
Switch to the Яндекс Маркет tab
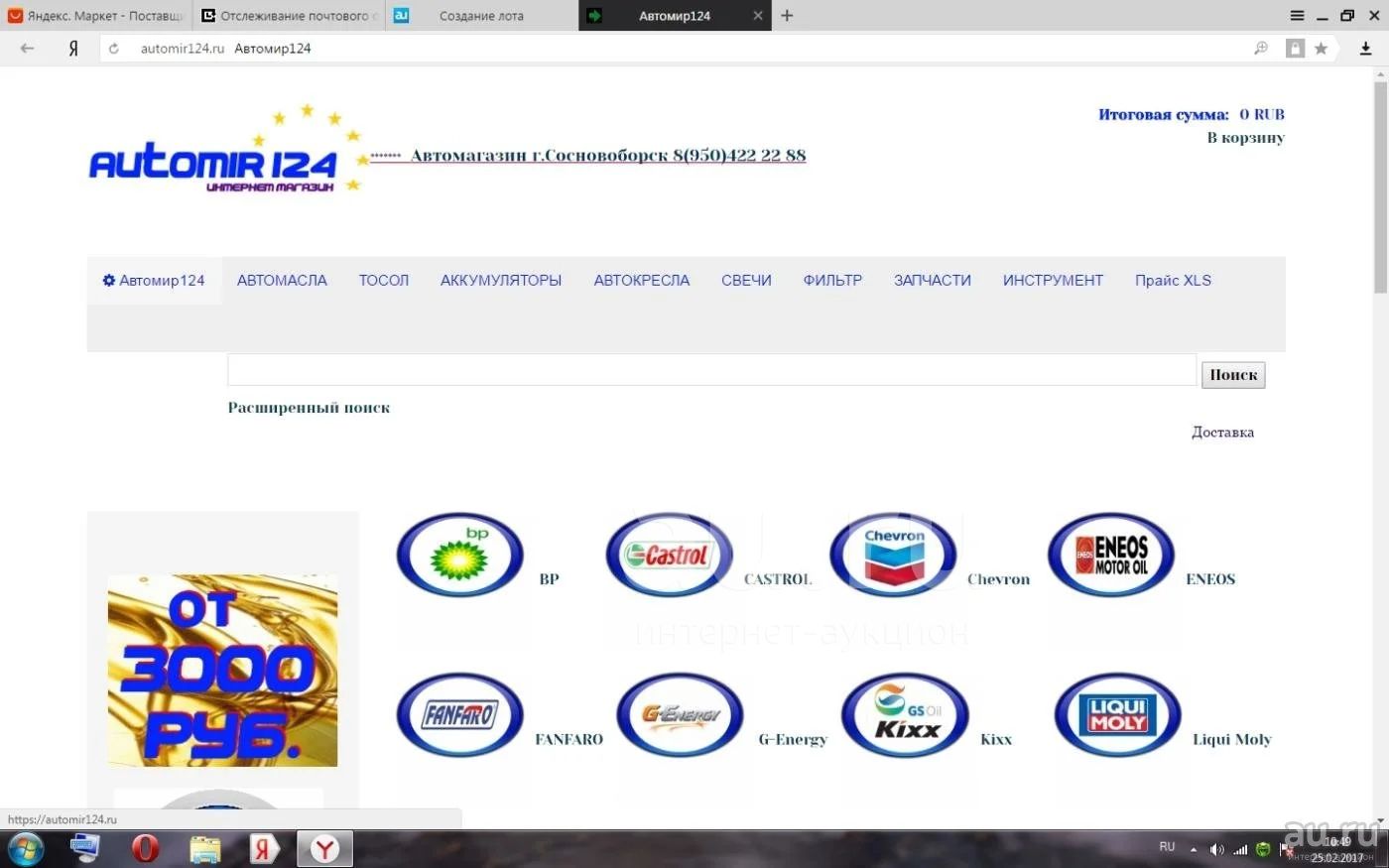tap(96, 15)
